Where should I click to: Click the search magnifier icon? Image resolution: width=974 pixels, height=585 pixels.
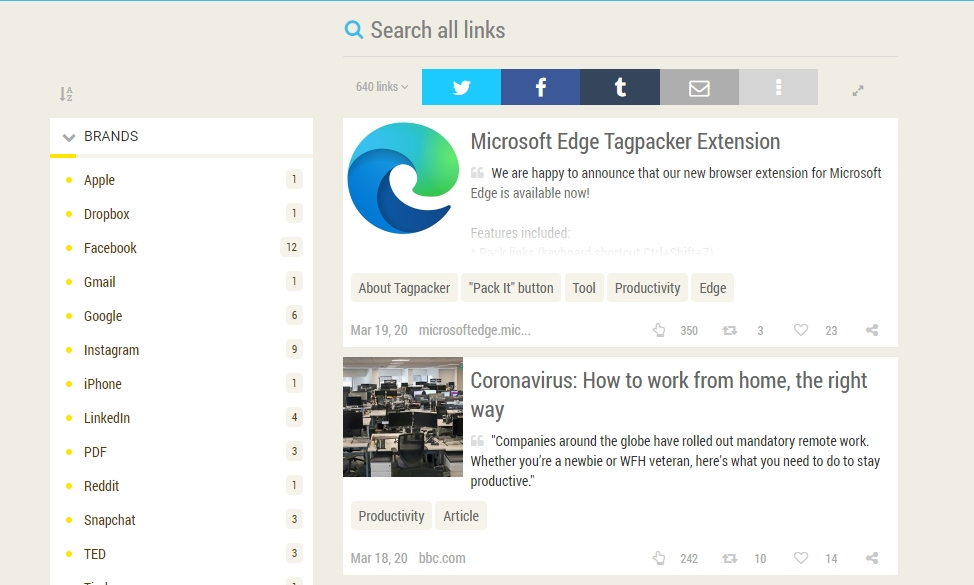[x=353, y=29]
